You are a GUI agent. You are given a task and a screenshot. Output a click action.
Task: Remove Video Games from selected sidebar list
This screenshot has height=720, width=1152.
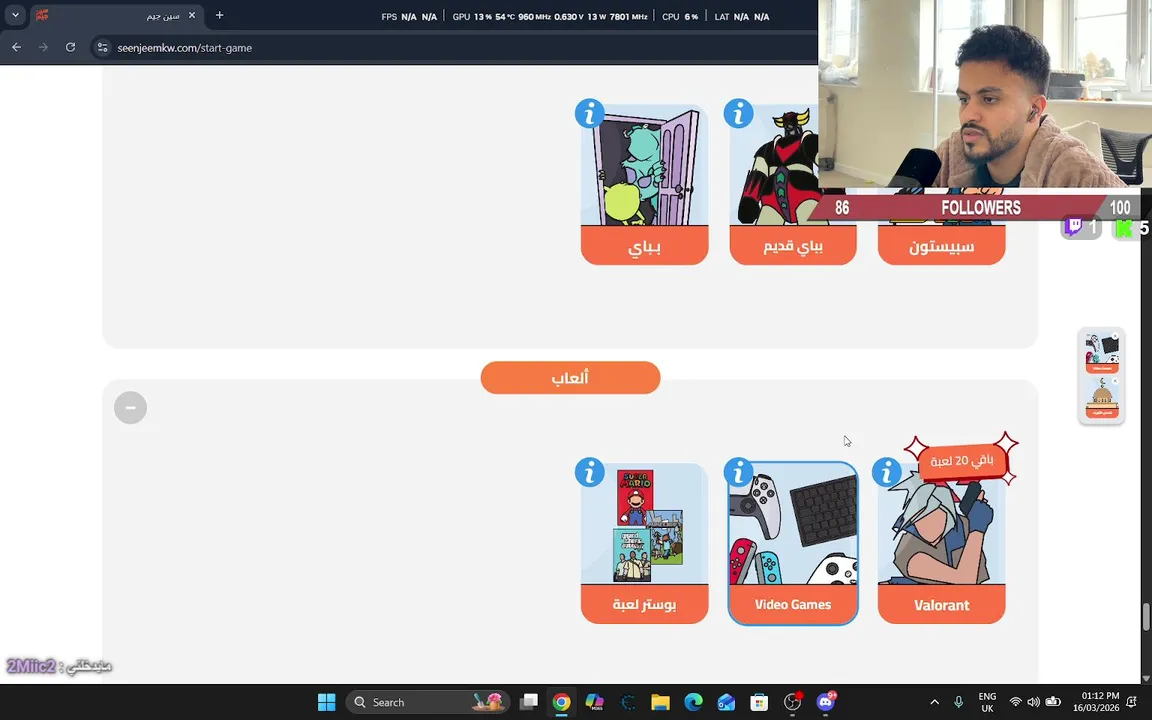[1115, 336]
